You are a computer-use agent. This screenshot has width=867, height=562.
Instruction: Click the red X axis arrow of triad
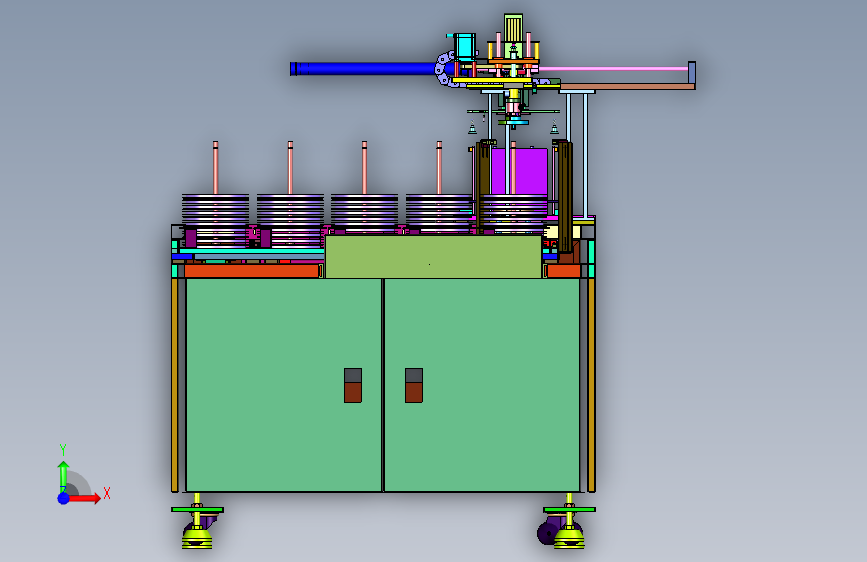[x=85, y=498]
